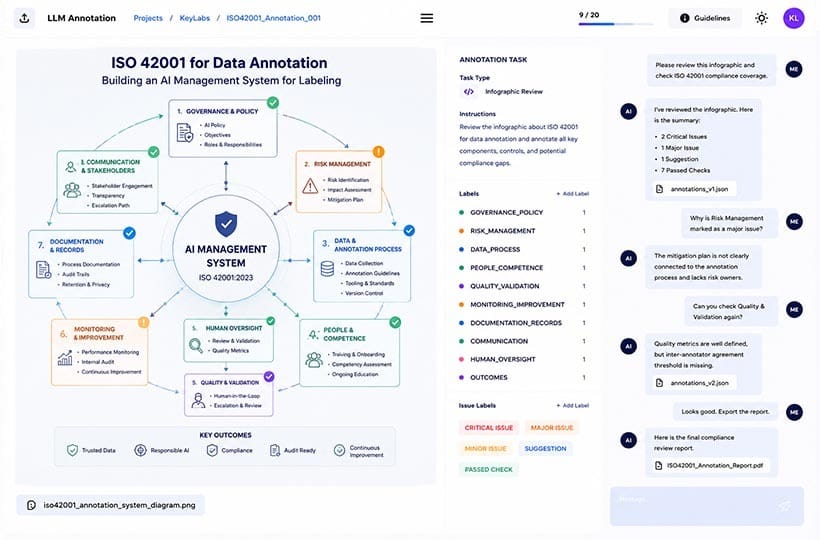Click the send message arrow icon
Image resolution: width=820 pixels, height=540 pixels.
pos(784,505)
